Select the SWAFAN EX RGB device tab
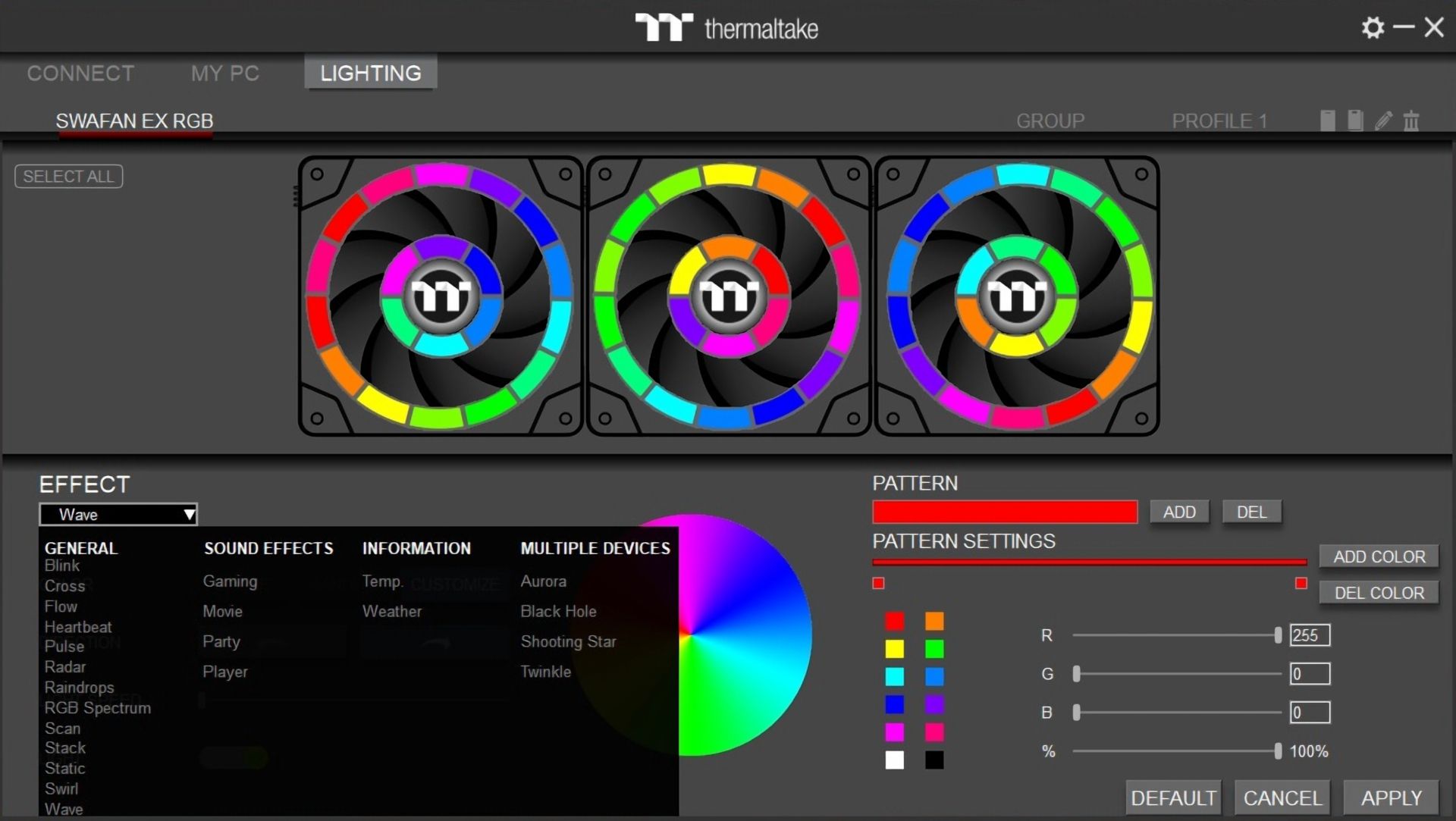Screen dimensions: 1456x821 pyautogui.click(x=134, y=121)
